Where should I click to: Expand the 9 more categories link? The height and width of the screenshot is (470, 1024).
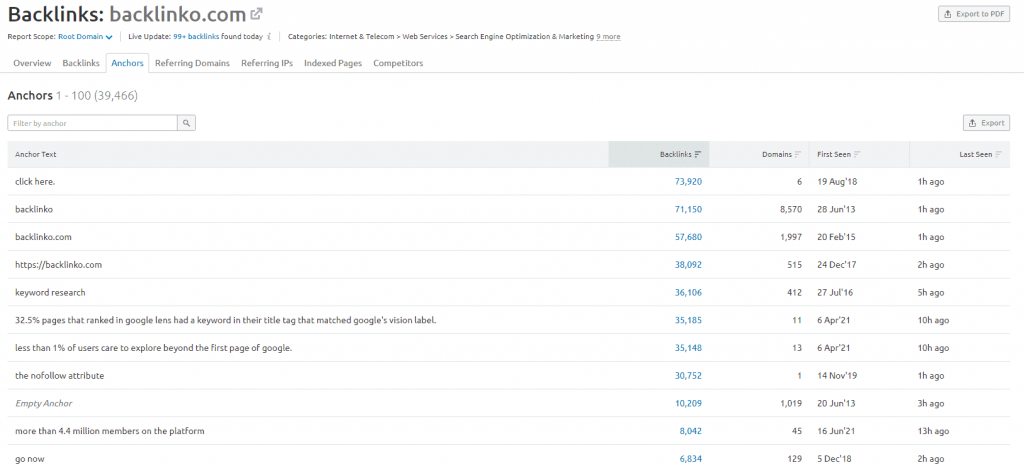click(608, 37)
